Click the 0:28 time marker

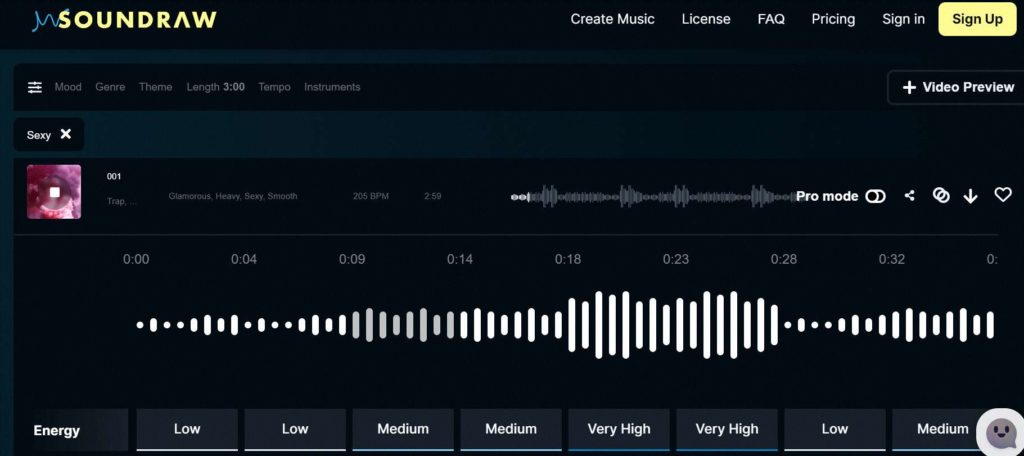coord(784,259)
